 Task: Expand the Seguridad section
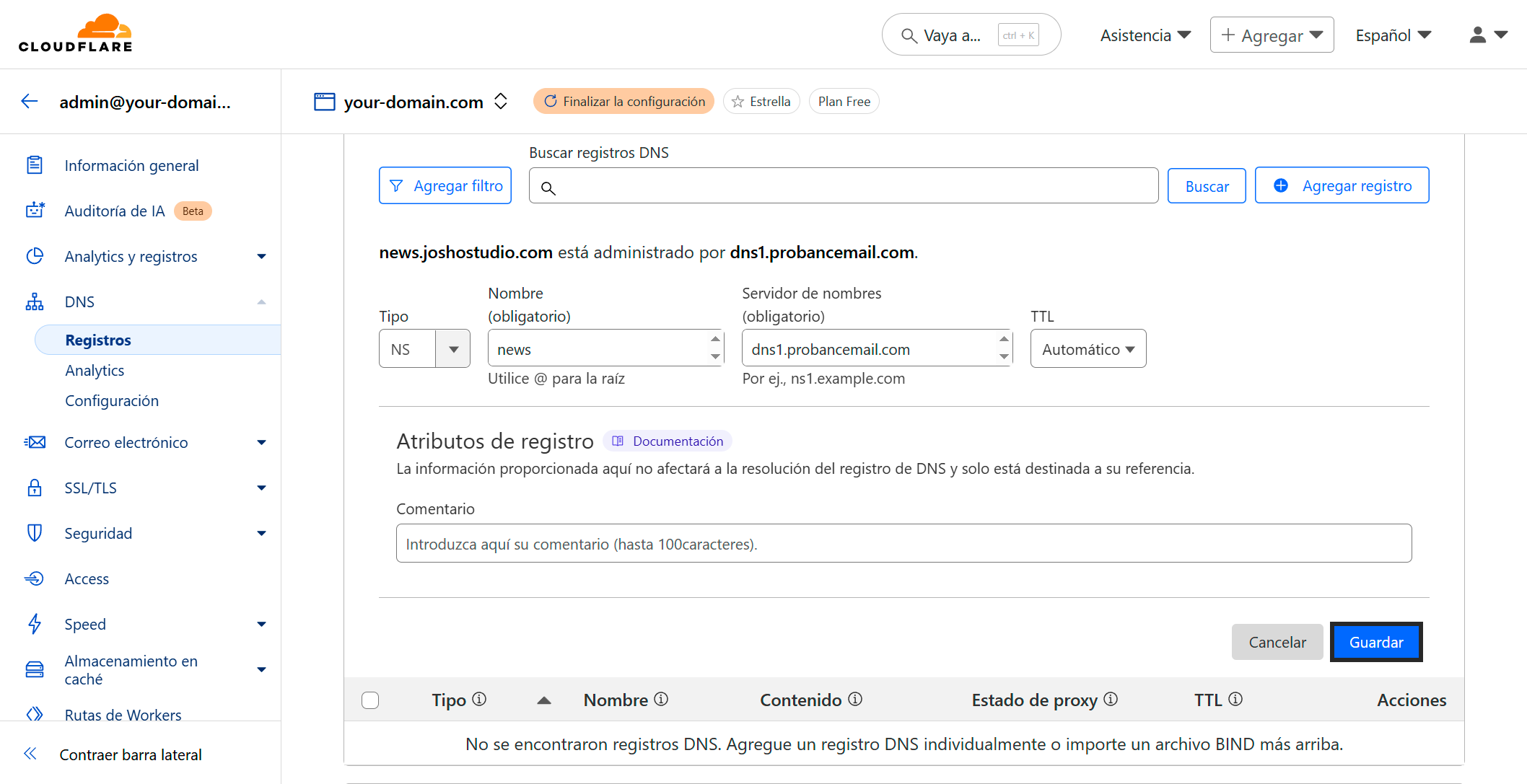pos(261,533)
